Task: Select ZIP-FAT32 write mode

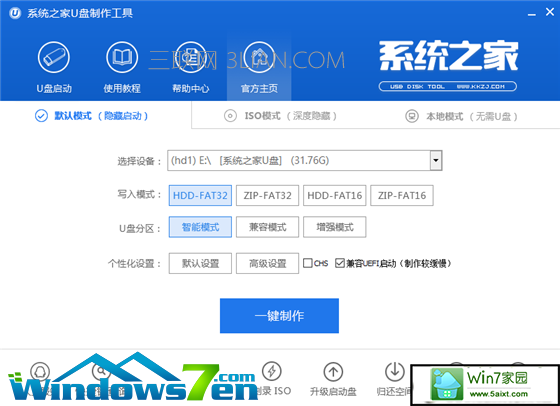Action: click(x=267, y=195)
